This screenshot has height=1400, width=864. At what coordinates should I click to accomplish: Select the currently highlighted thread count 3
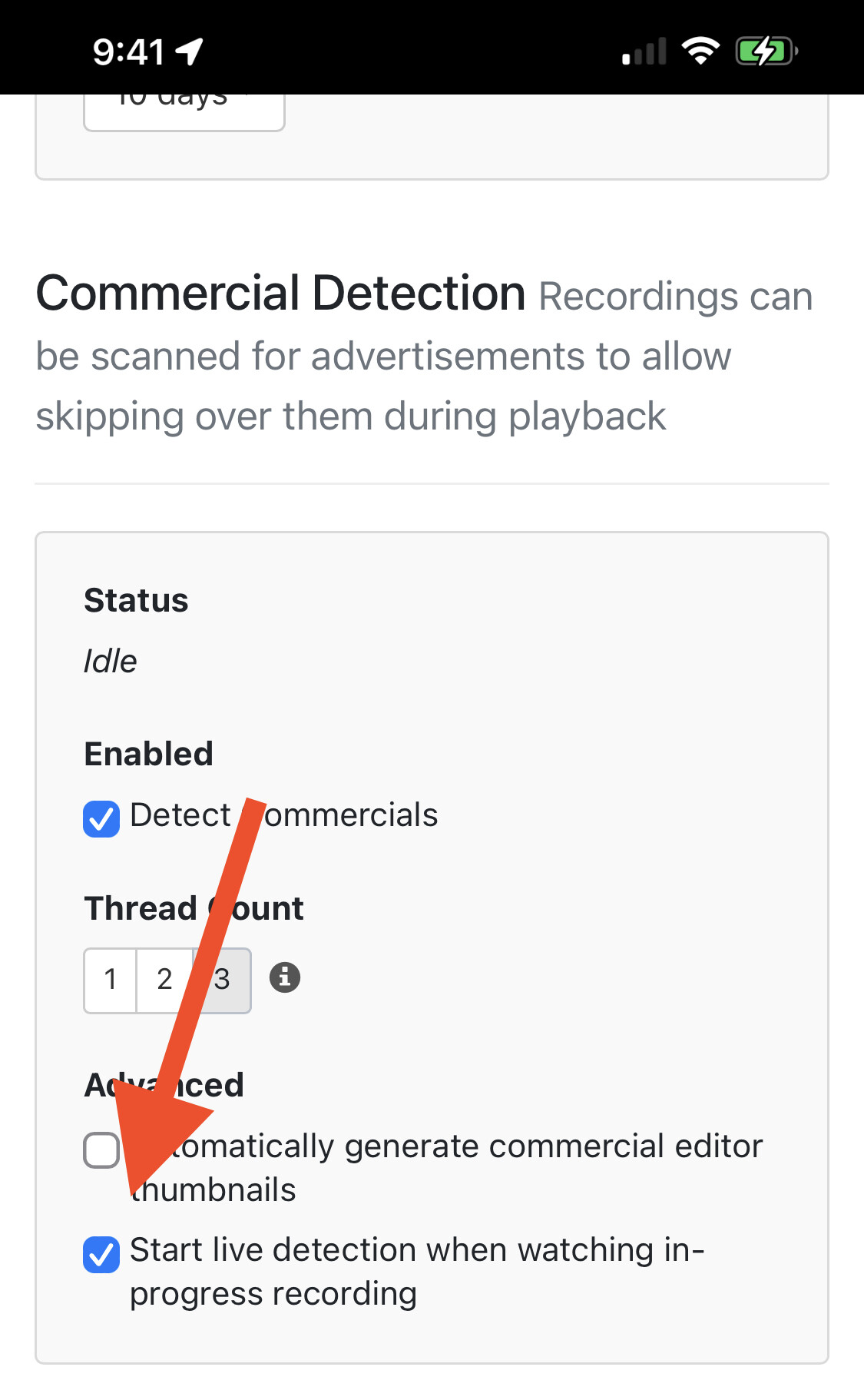pyautogui.click(x=221, y=978)
